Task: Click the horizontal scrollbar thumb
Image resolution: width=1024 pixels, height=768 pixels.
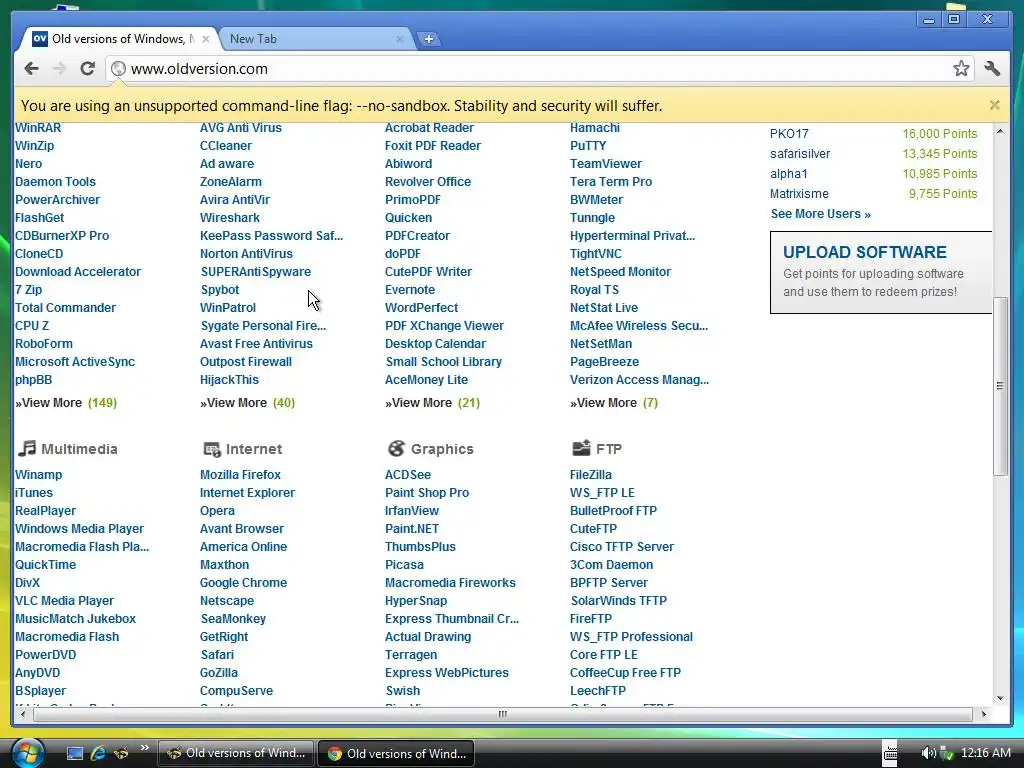Action: pos(502,714)
